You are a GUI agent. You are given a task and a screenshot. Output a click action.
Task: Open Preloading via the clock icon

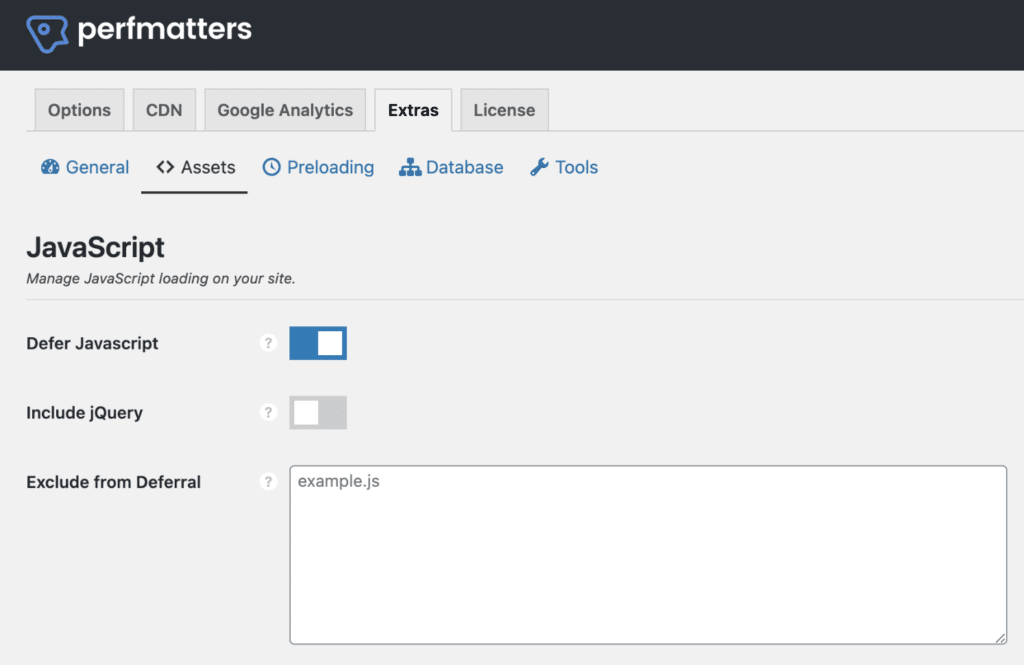point(272,167)
